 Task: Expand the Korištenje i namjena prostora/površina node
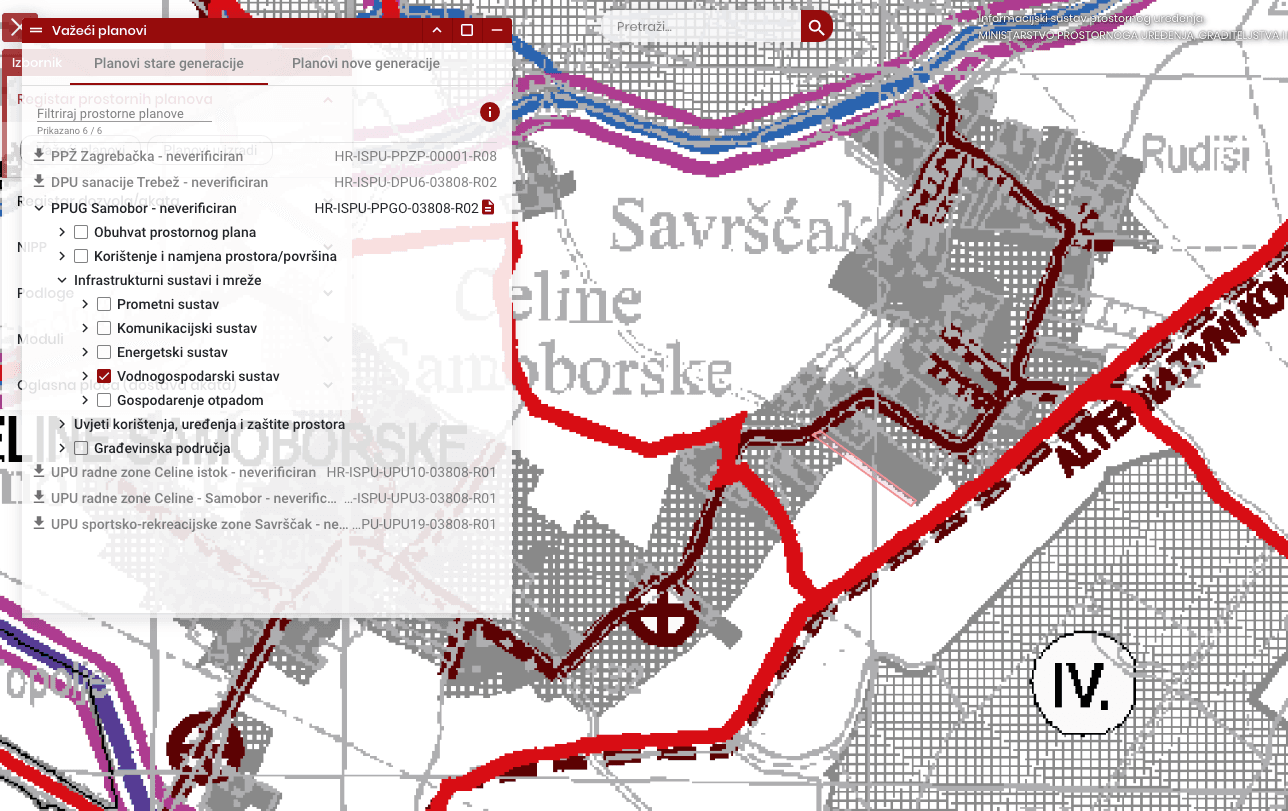tap(62, 256)
